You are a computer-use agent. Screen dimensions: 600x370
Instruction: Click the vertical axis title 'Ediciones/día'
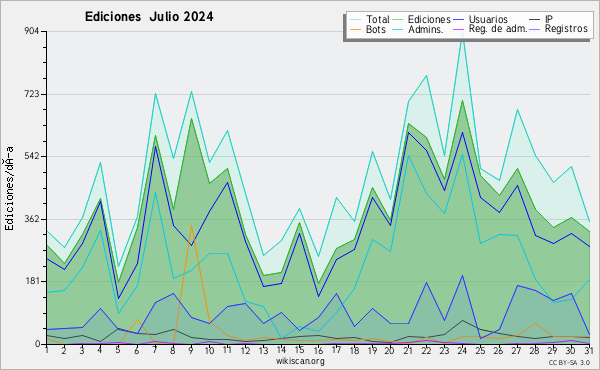(x=9, y=189)
